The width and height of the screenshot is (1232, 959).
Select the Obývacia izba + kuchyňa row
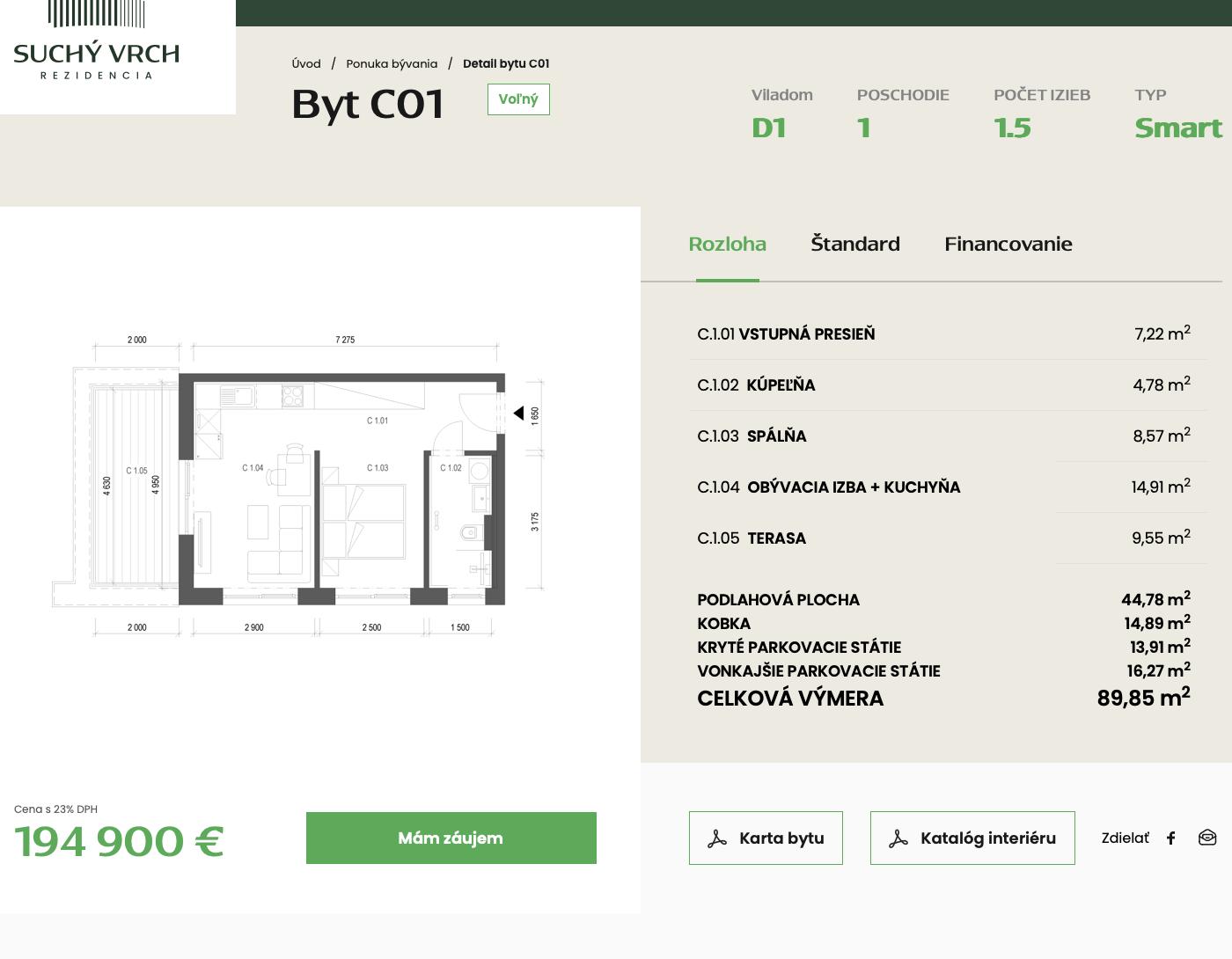[x=942, y=487]
